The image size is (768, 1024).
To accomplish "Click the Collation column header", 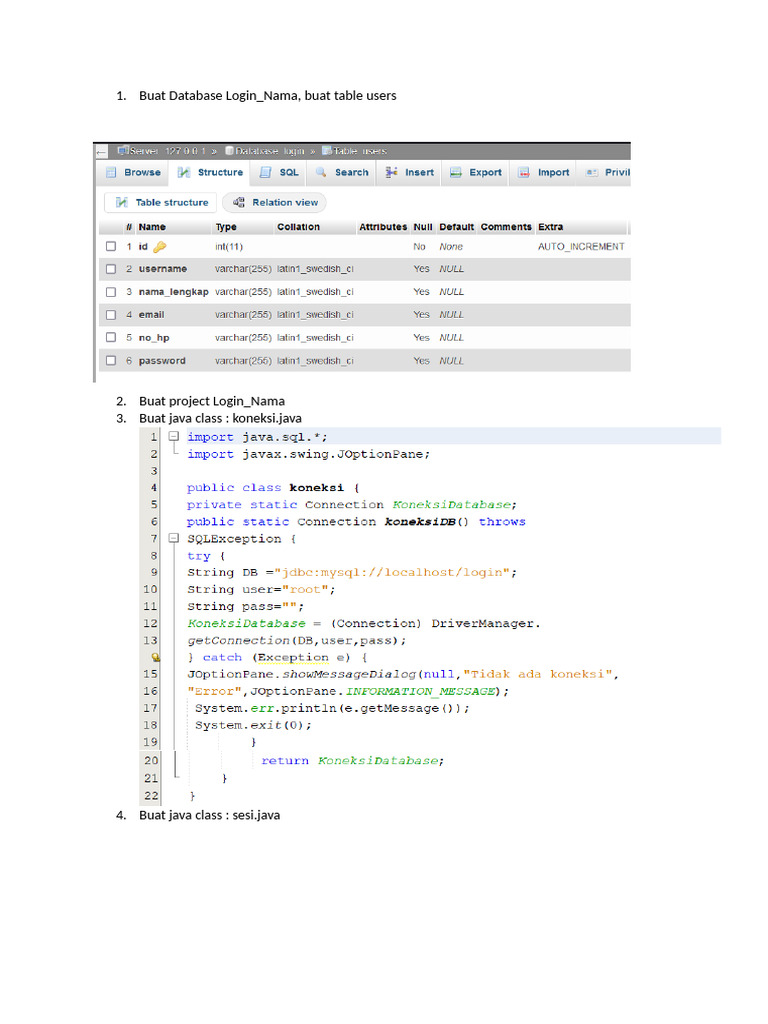I will point(298,227).
